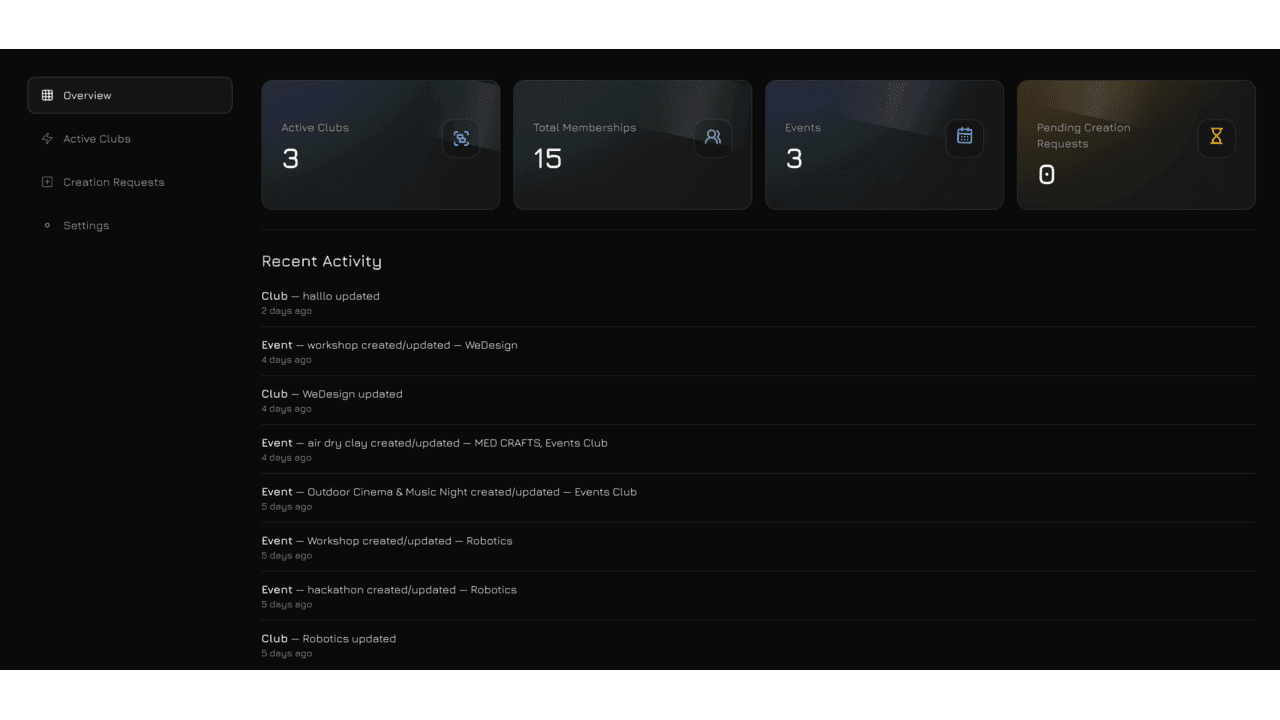The width and height of the screenshot is (1280, 720).
Task: Go to Active Clubs page
Action: coord(97,139)
